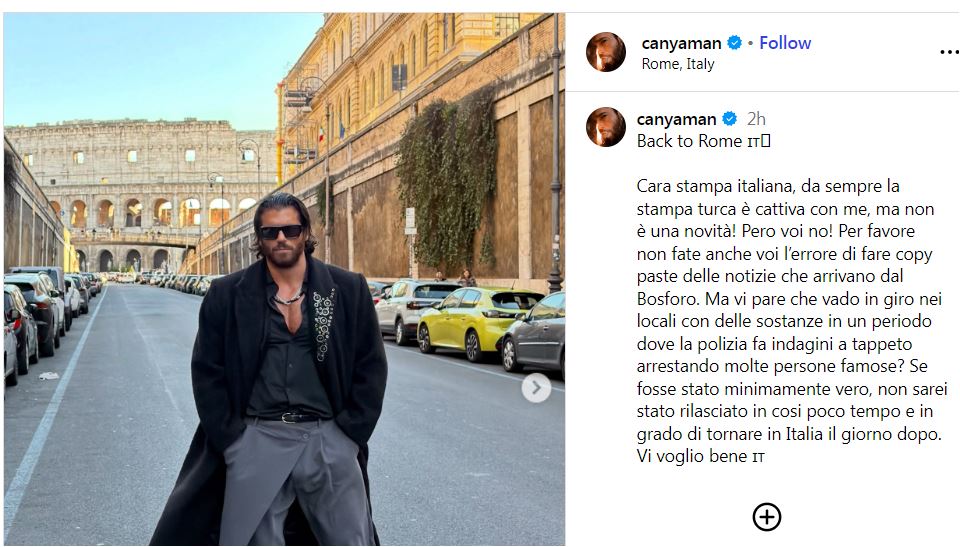Click the "Back to Rome" caption line
The height and width of the screenshot is (547, 960).
pyautogui.click(x=703, y=141)
